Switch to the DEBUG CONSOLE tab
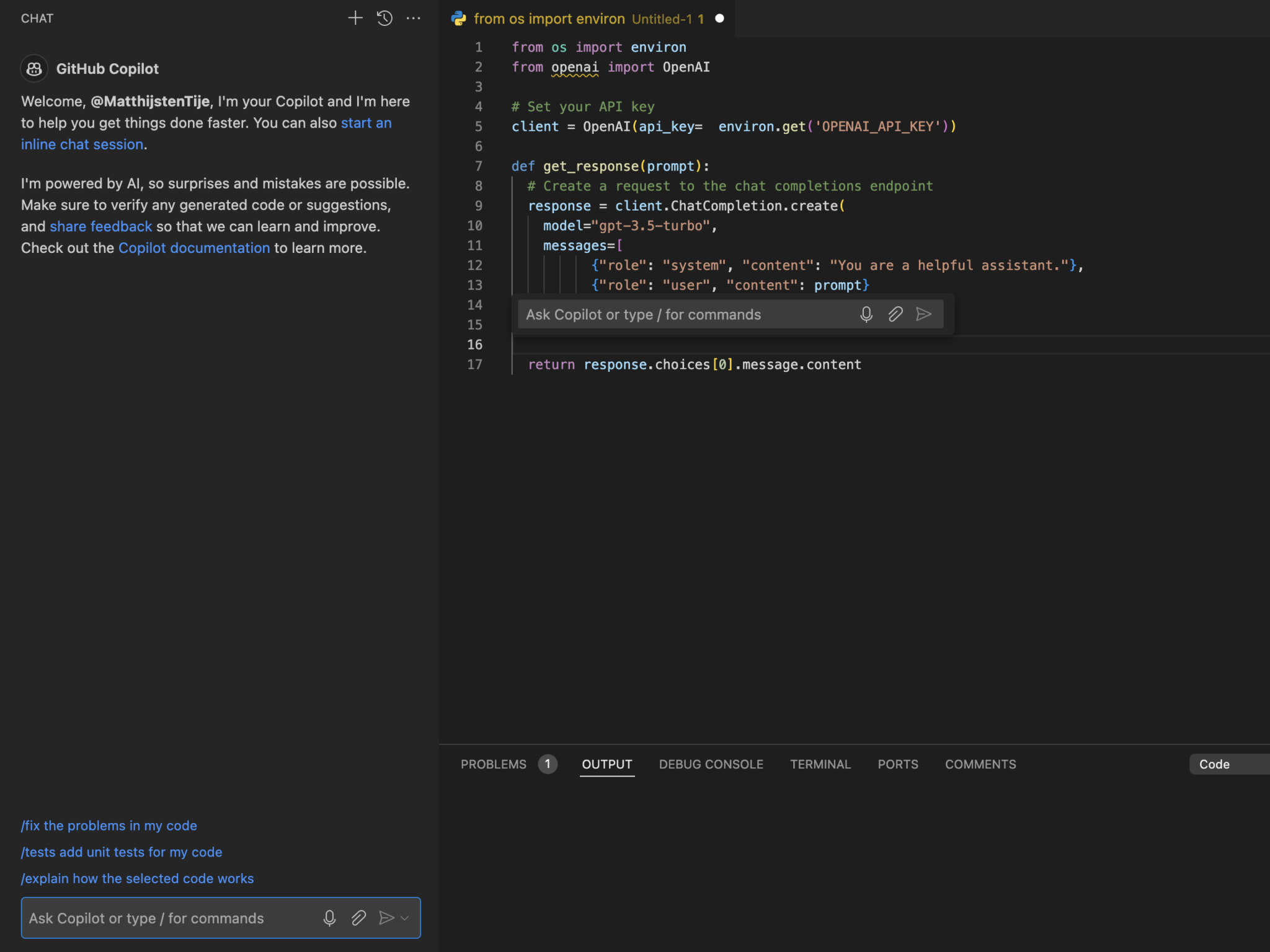The width and height of the screenshot is (1270, 952). coord(711,764)
